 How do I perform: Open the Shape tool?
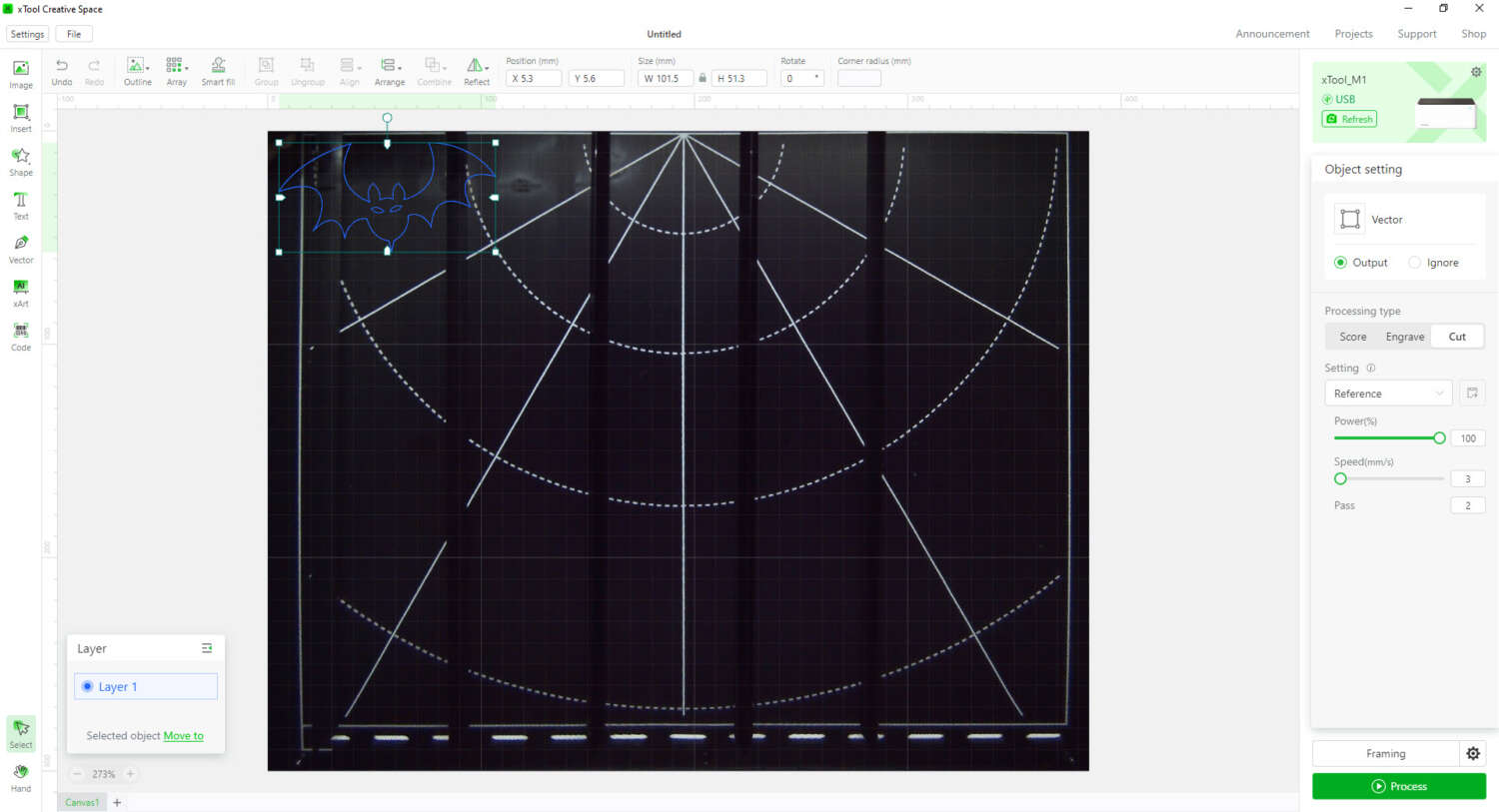(20, 160)
